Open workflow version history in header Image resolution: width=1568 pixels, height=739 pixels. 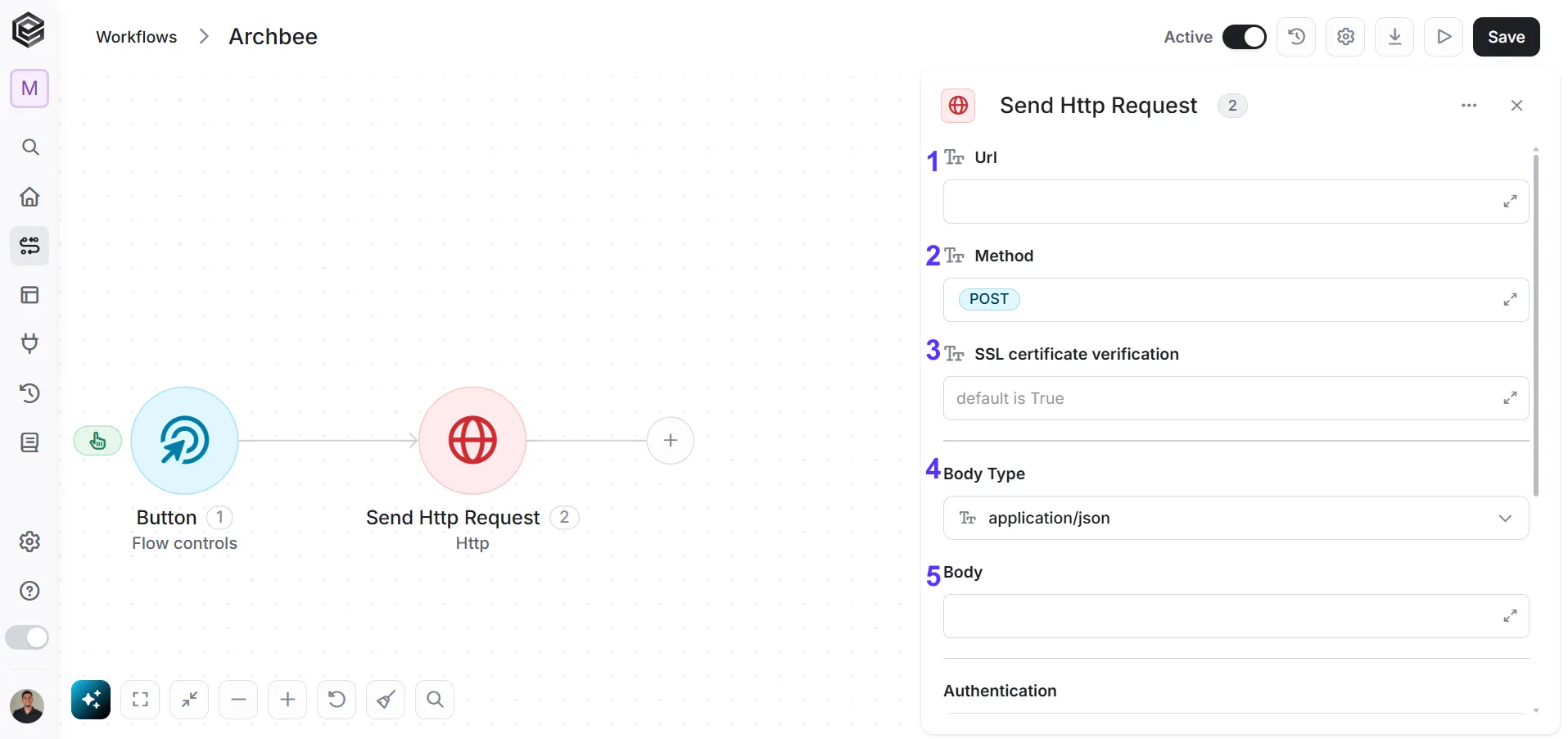1297,37
